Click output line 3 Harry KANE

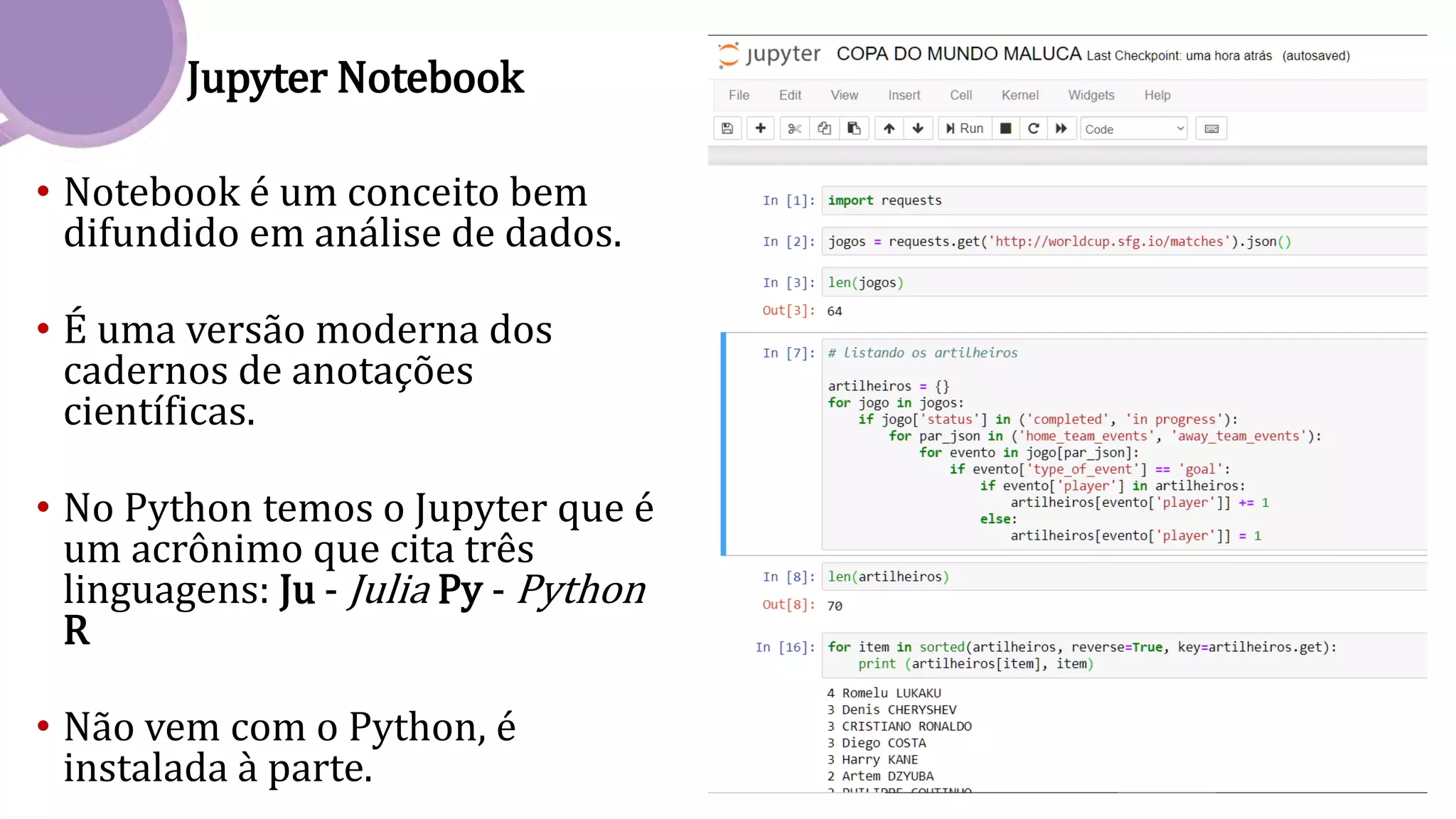pos(872,759)
